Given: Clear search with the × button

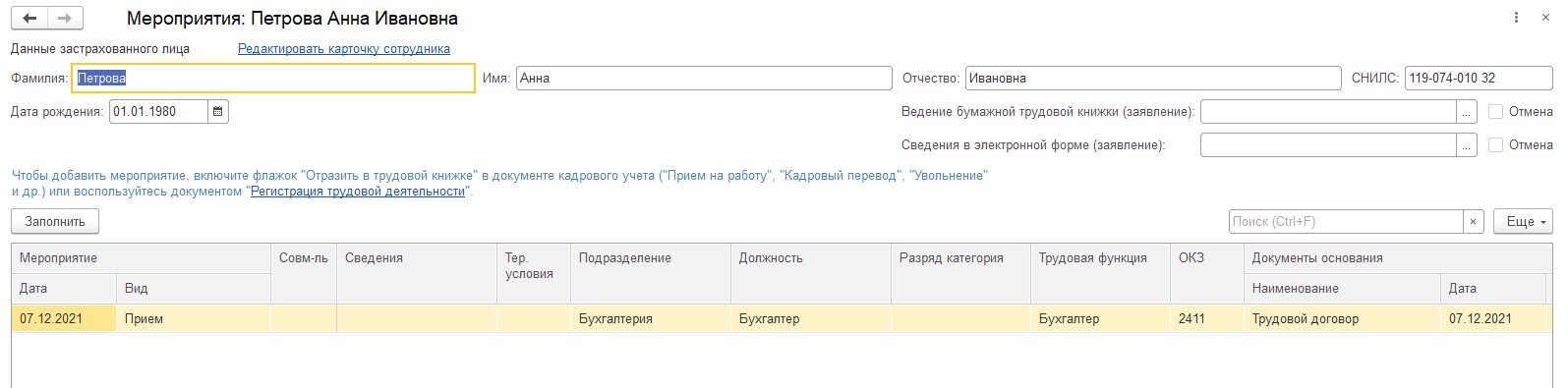Looking at the screenshot, I should [1473, 222].
